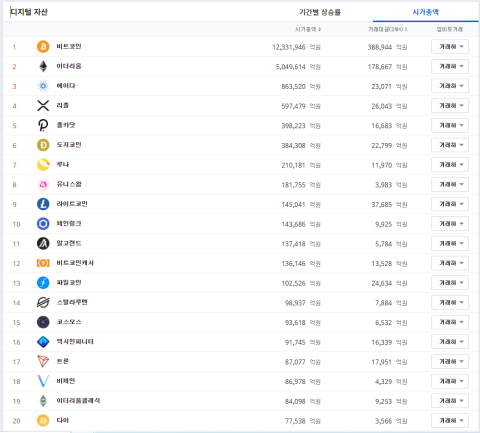Click the Stellar Lumens logo in row 14
This screenshot has width=480, height=433.
tap(43, 303)
